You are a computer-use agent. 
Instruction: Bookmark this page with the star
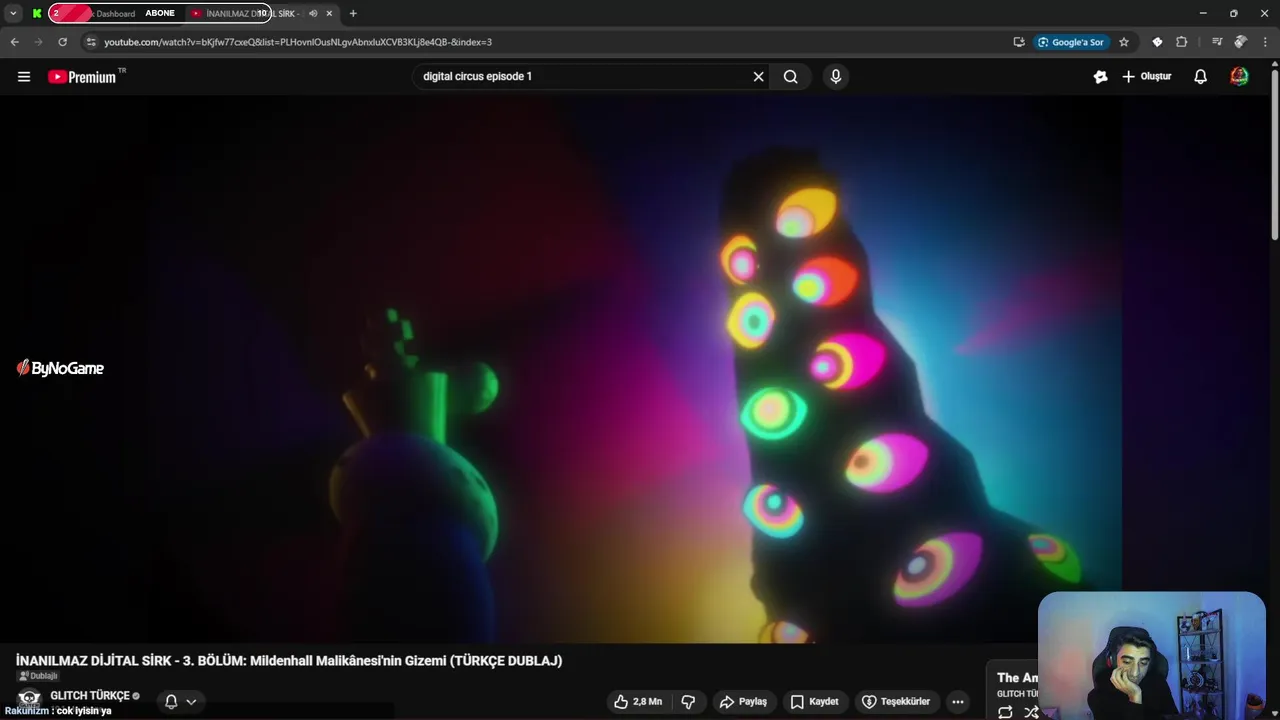point(1124,42)
